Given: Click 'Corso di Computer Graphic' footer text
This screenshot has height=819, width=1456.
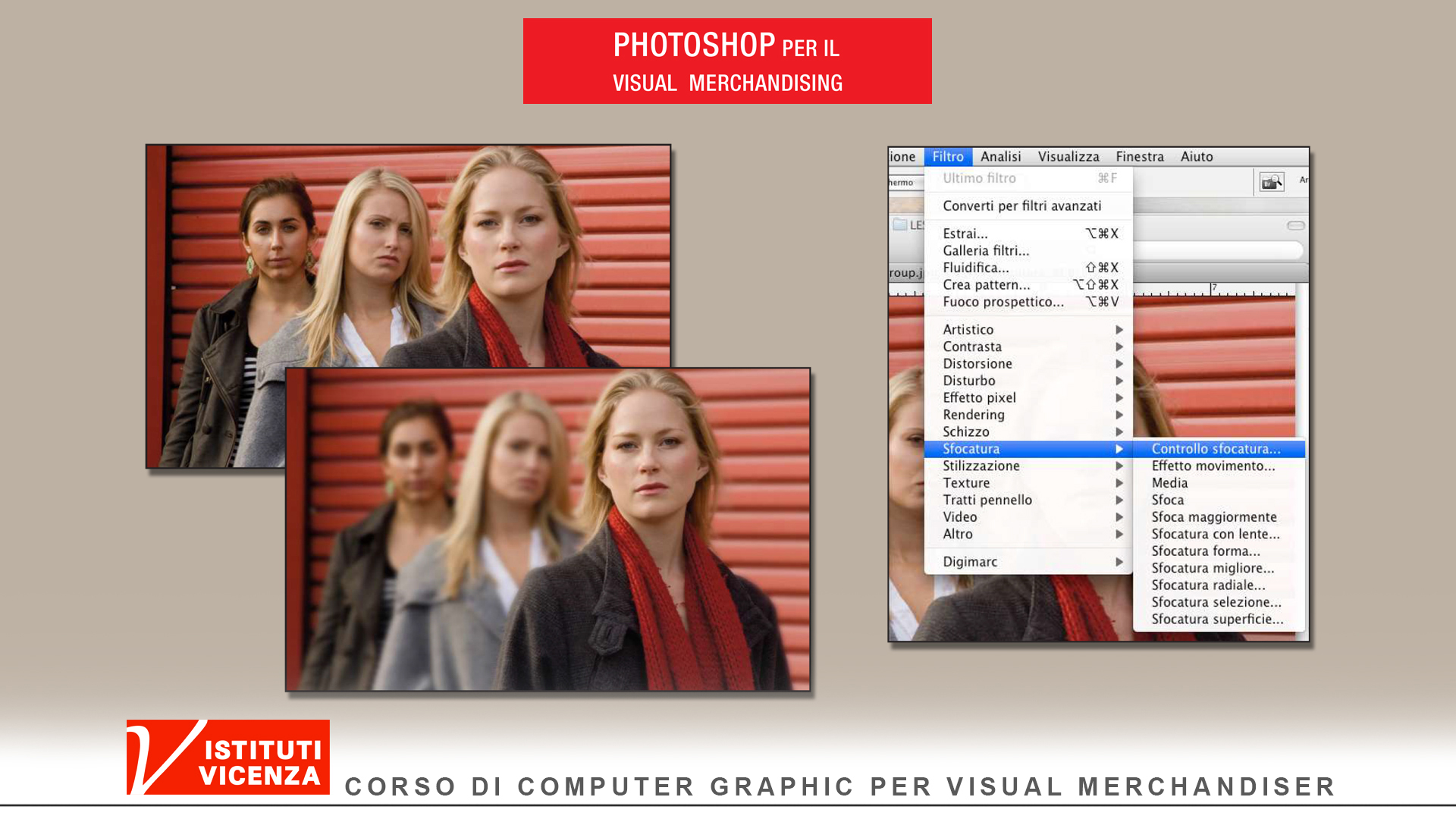Looking at the screenshot, I should 839,787.
